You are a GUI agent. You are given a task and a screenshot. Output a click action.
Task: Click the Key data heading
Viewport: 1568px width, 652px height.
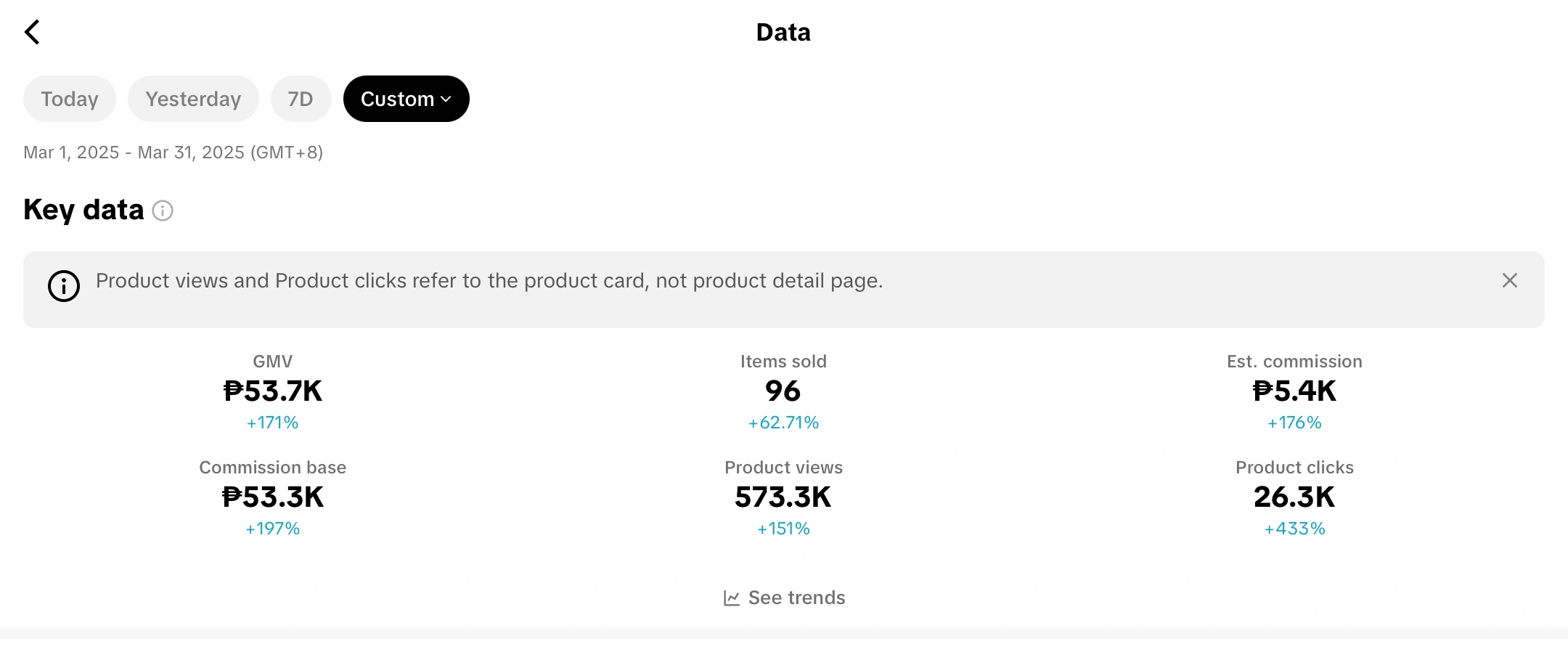tap(83, 210)
